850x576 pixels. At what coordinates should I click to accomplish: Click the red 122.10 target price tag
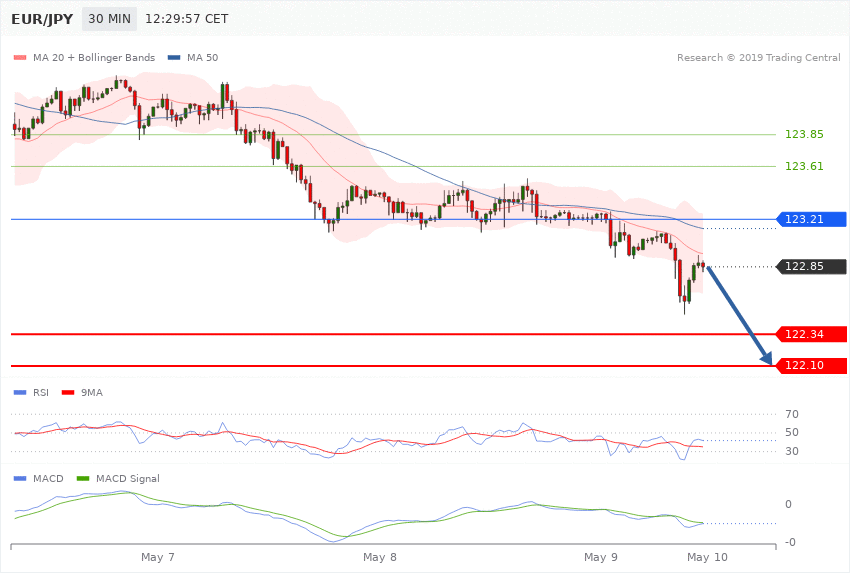pyautogui.click(x=811, y=366)
